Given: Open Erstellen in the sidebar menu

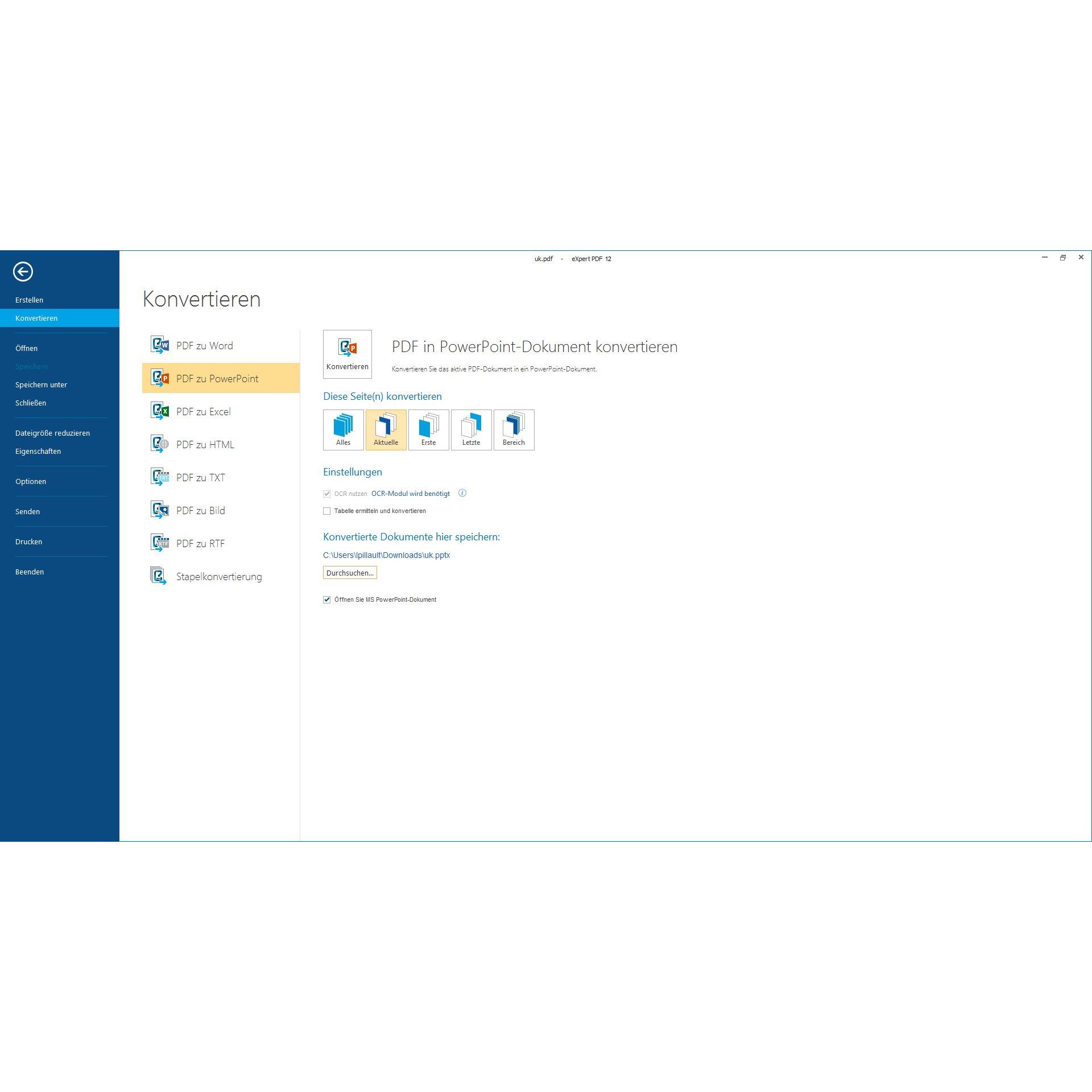Looking at the screenshot, I should click(x=30, y=300).
